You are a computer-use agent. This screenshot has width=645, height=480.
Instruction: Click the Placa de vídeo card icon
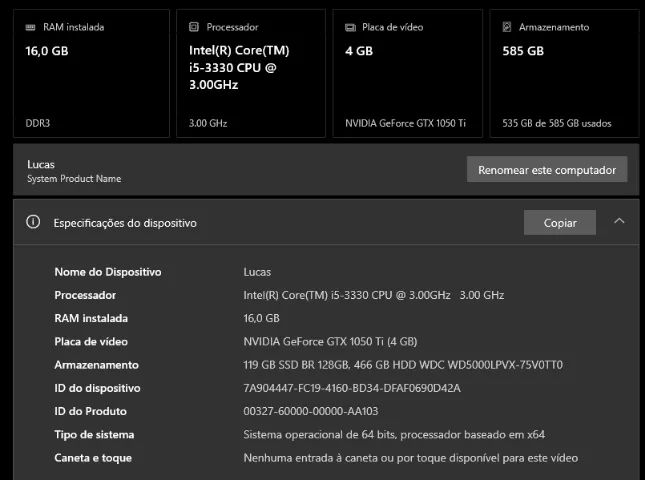point(350,28)
